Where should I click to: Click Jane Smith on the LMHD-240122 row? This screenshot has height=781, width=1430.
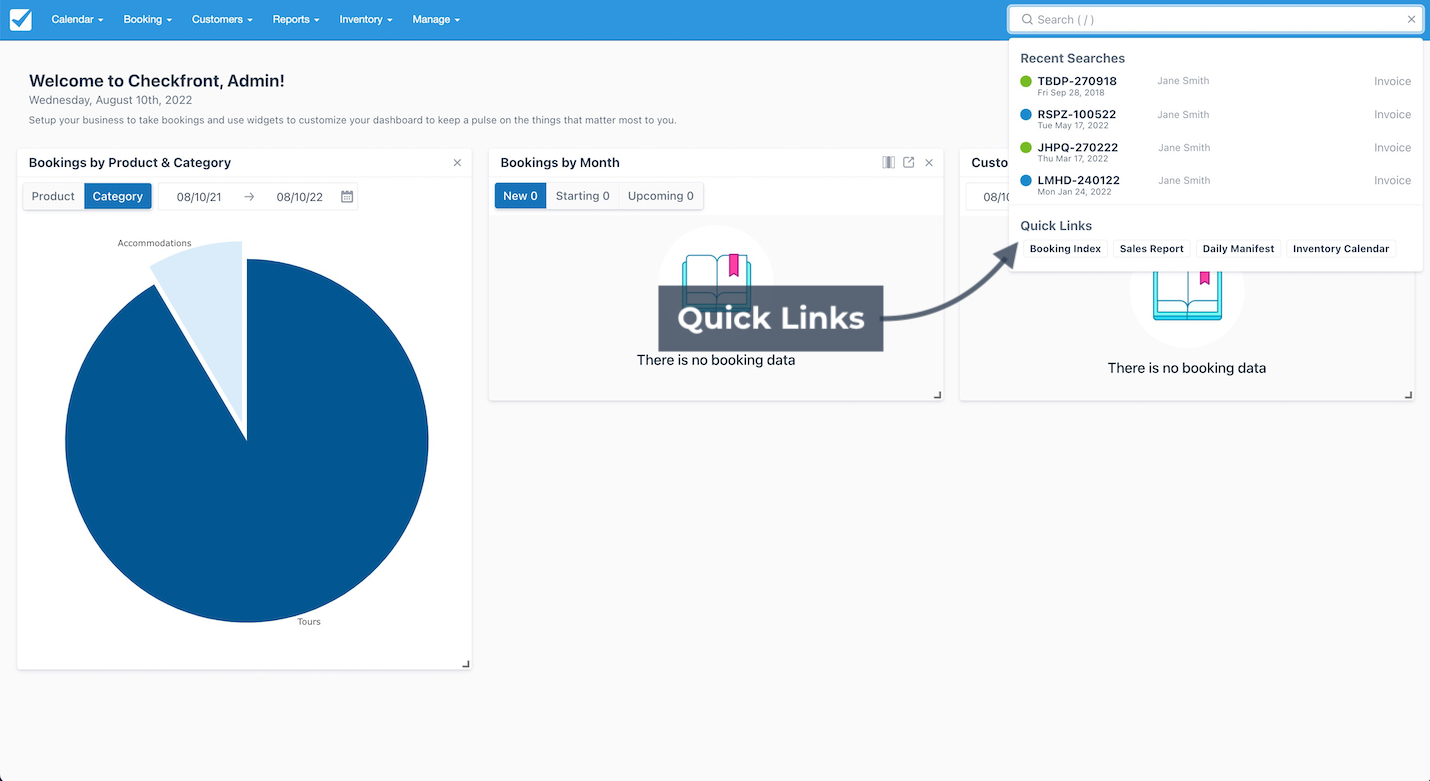pos(1183,180)
